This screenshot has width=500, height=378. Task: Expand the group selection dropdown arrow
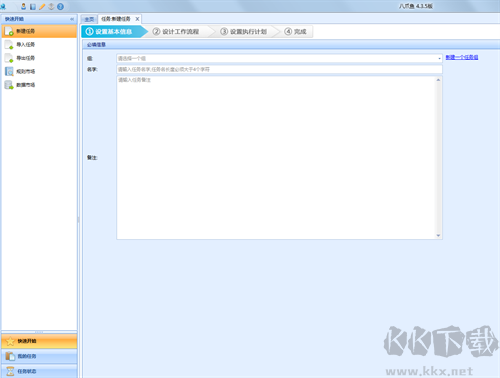coord(439,58)
